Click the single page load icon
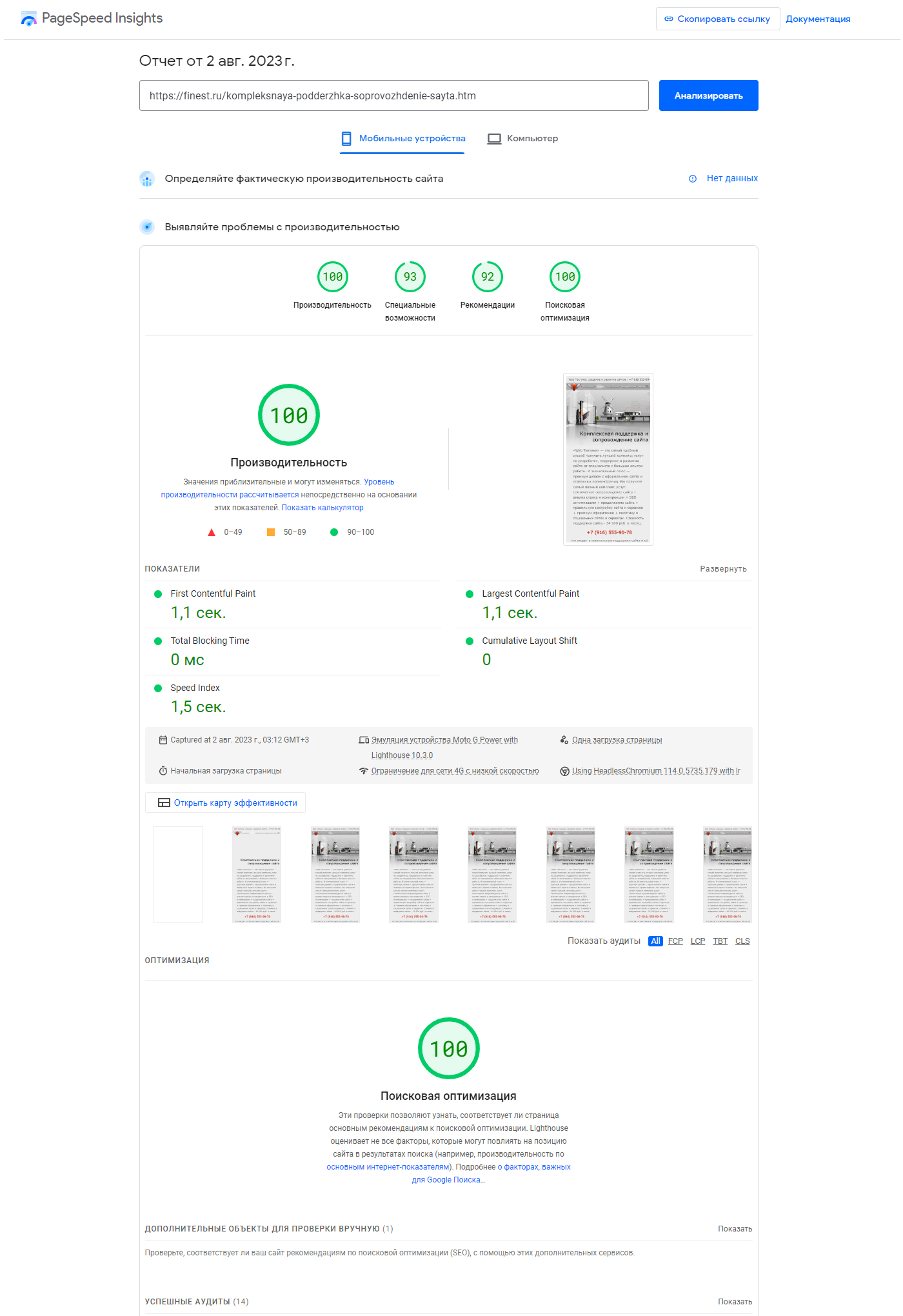903x1316 pixels. point(564,740)
